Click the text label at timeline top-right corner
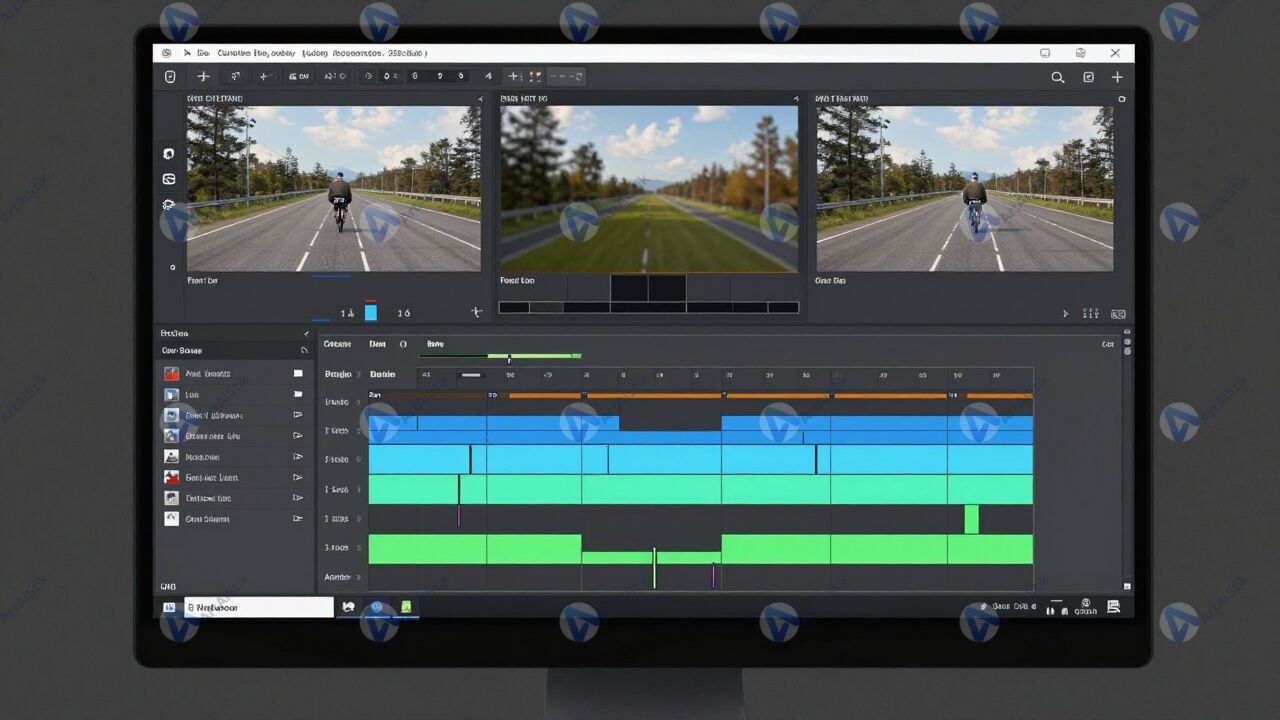Image resolution: width=1280 pixels, height=720 pixels. [1107, 344]
